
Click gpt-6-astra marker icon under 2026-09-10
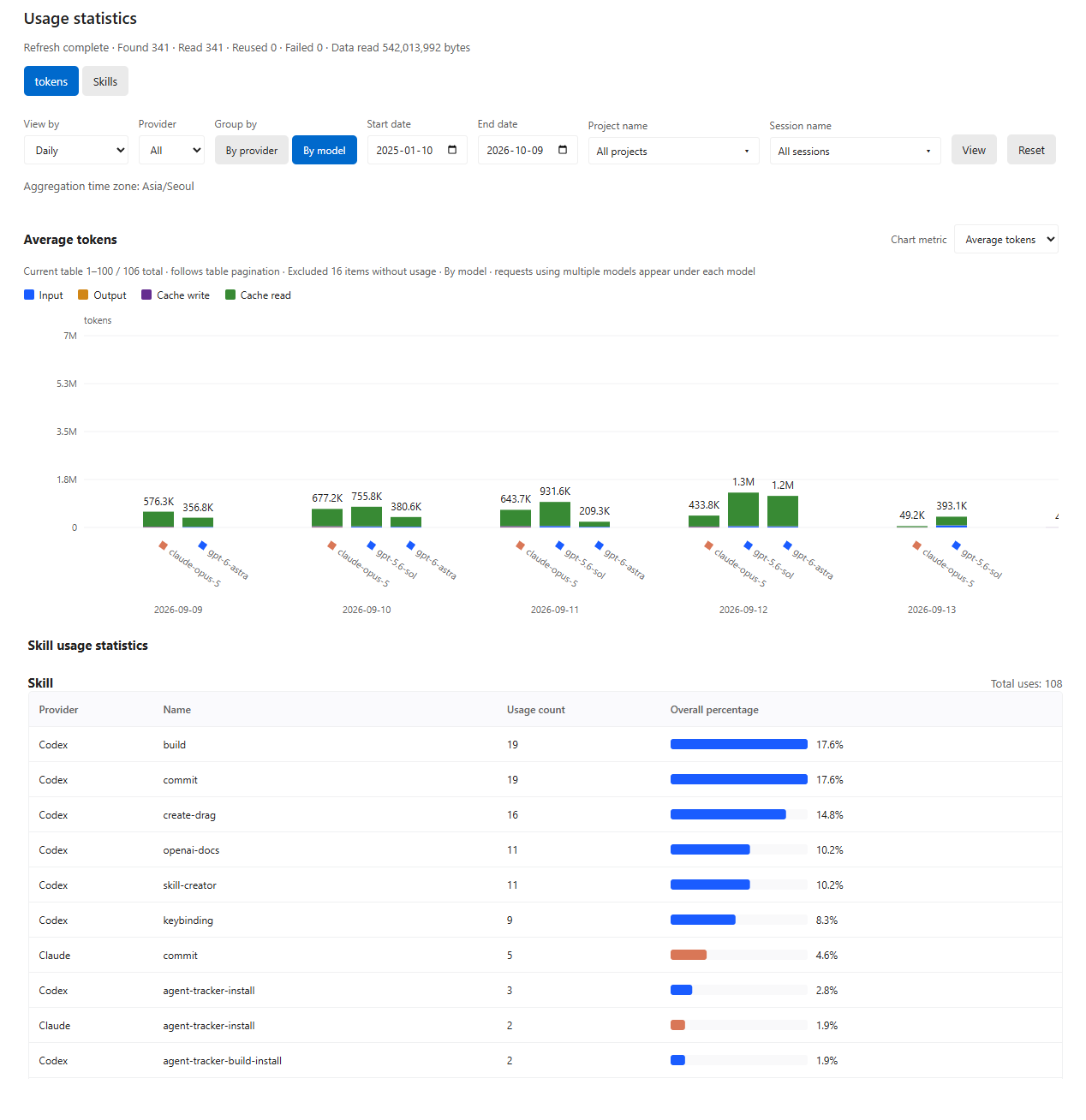(410, 545)
